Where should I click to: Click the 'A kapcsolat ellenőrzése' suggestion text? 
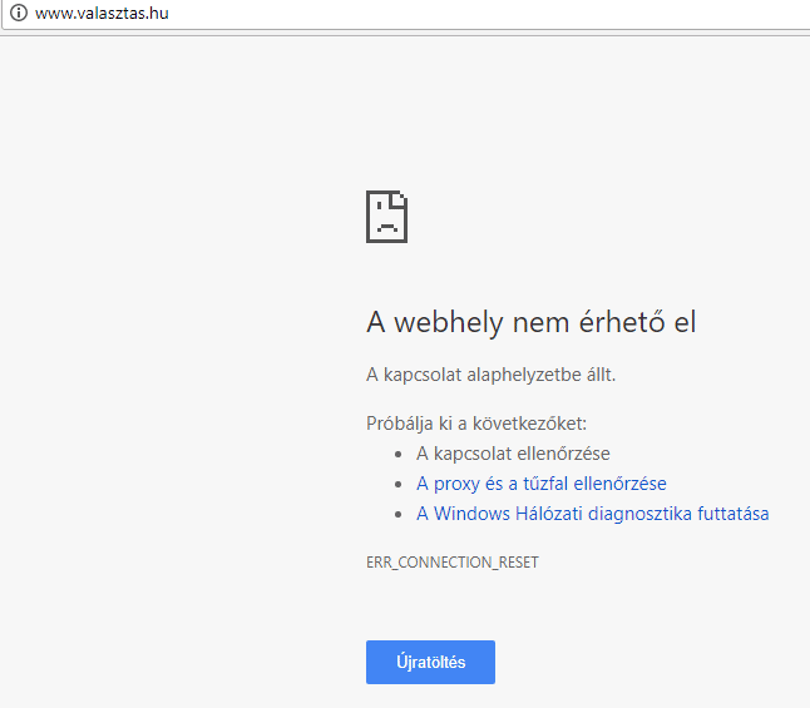[513, 454]
